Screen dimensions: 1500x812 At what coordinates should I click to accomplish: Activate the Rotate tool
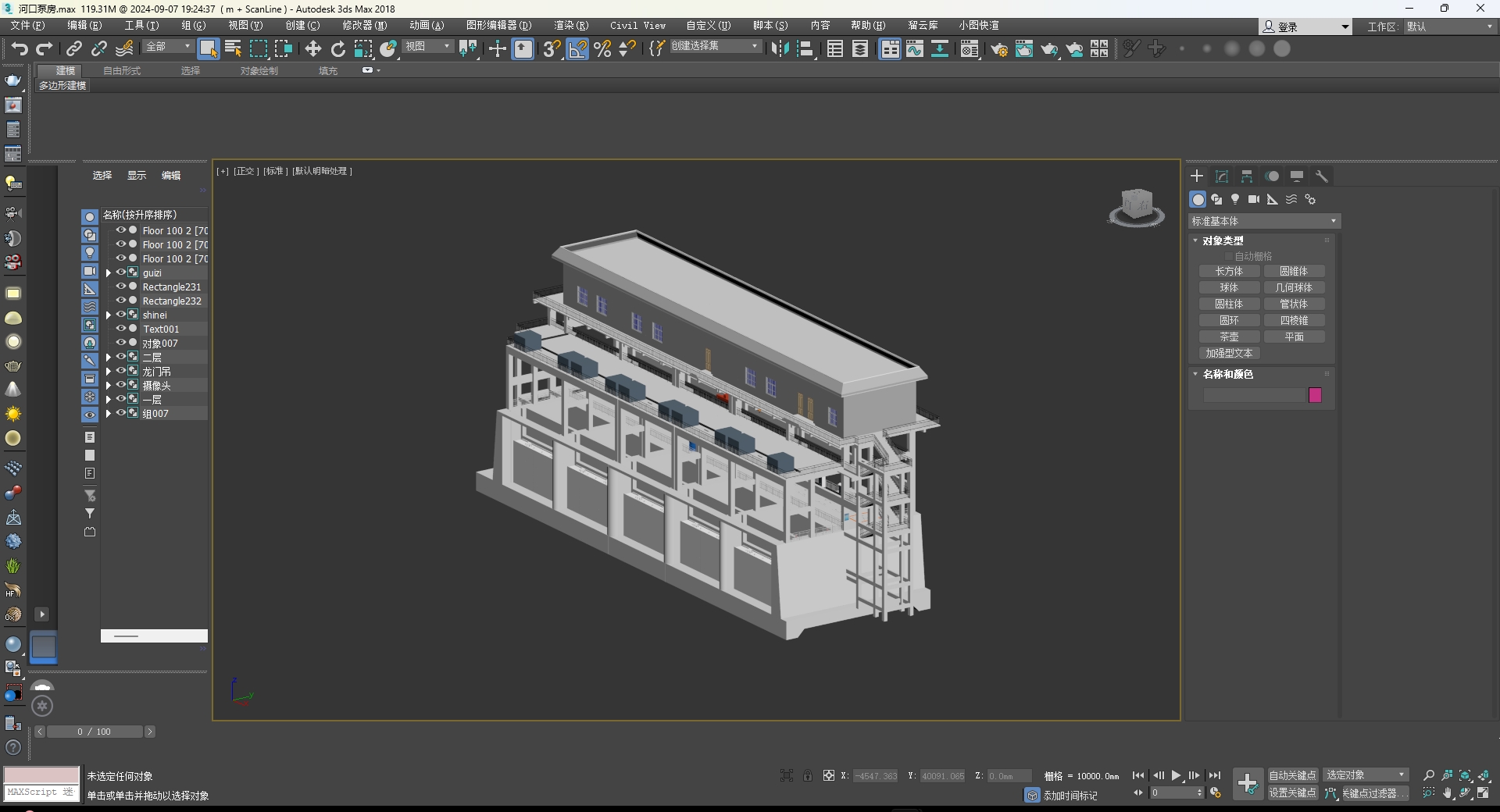coord(337,49)
